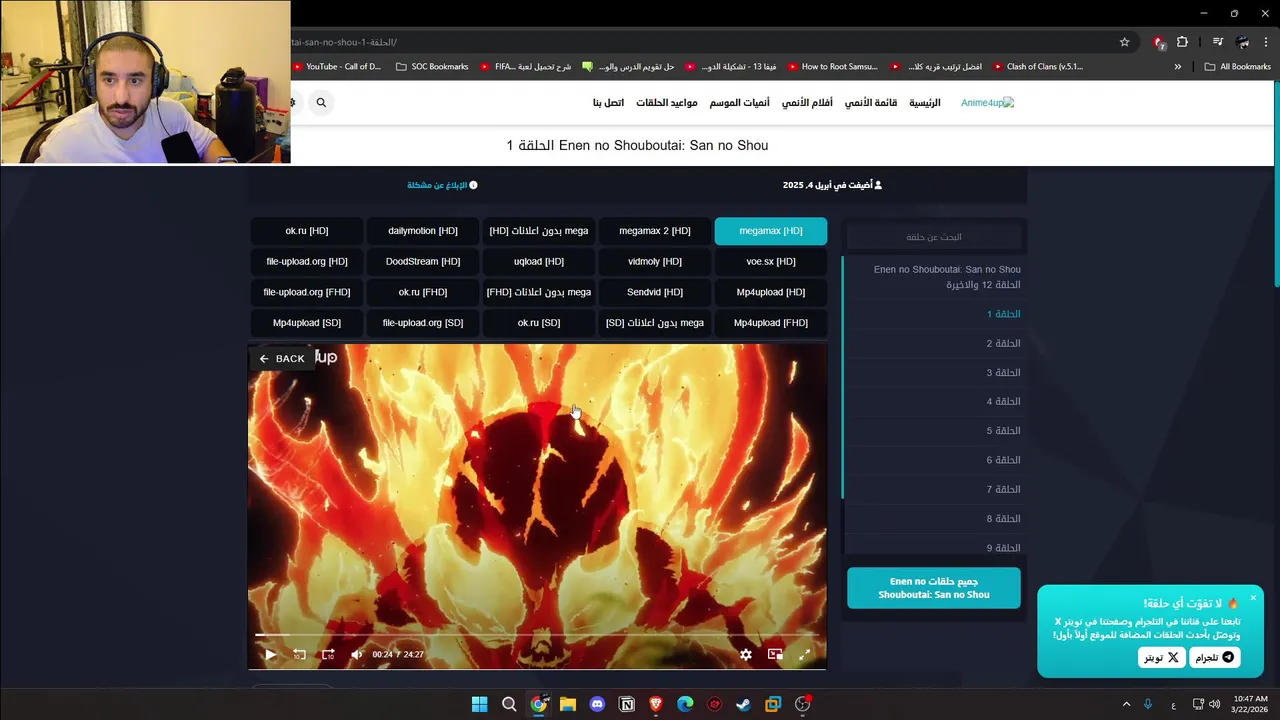Open Brave browser from the taskbar
1280x720 pixels.
click(656, 704)
